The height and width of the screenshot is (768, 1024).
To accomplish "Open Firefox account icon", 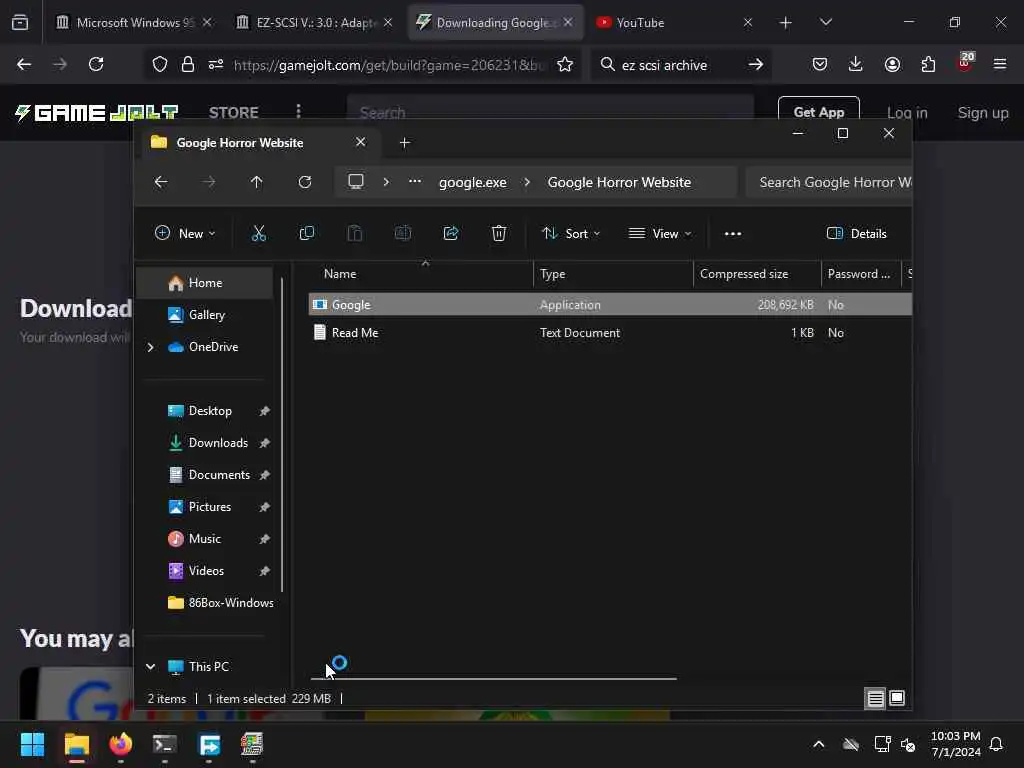I will click(x=892, y=64).
